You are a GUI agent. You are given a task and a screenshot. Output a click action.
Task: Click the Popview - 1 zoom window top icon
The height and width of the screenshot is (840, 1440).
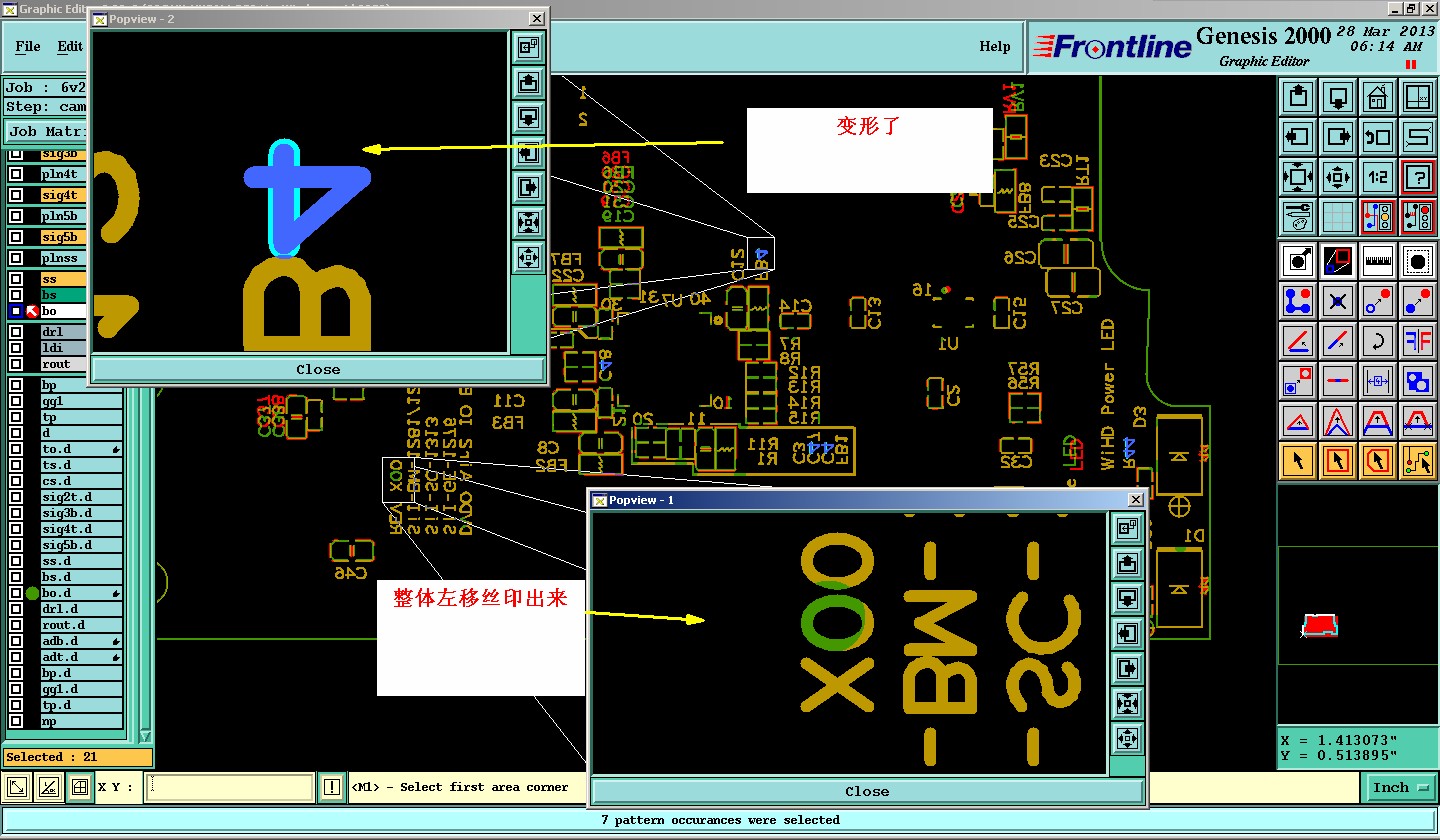pos(1128,528)
